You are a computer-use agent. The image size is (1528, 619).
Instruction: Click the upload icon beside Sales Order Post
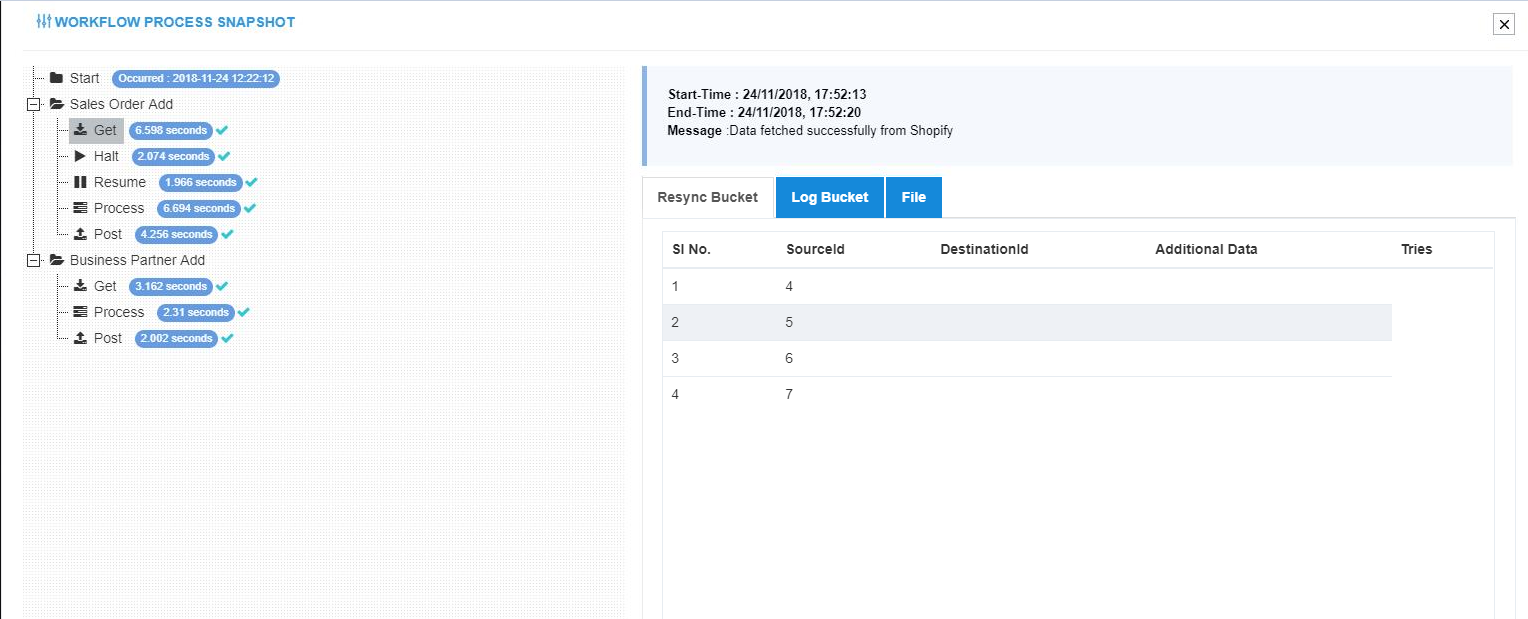pos(81,235)
